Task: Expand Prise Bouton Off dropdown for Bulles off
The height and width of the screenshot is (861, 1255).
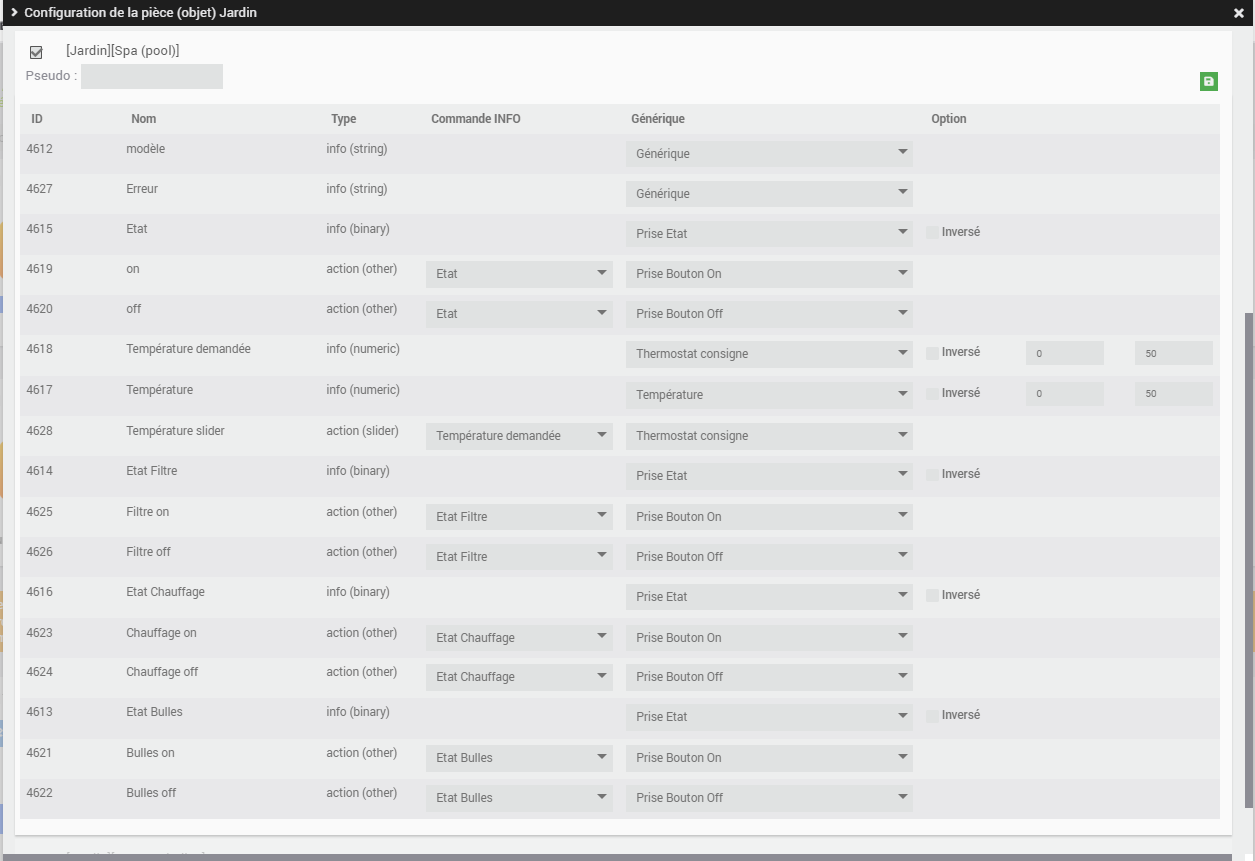Action: pos(769,798)
